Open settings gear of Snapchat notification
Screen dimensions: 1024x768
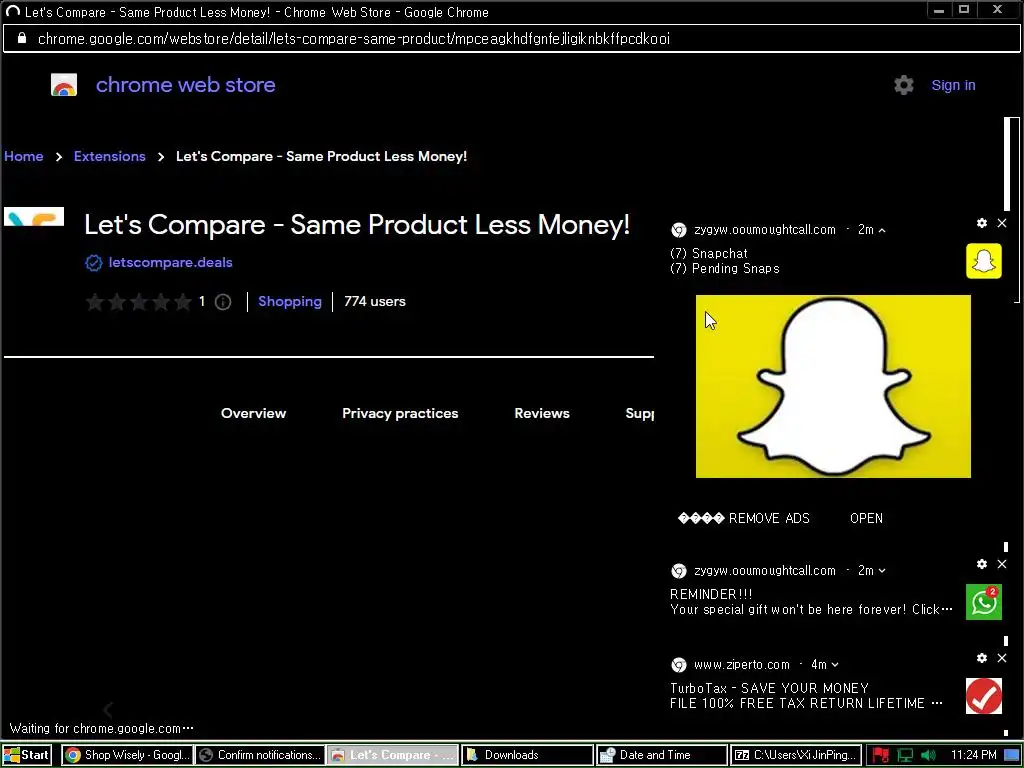[982, 223]
